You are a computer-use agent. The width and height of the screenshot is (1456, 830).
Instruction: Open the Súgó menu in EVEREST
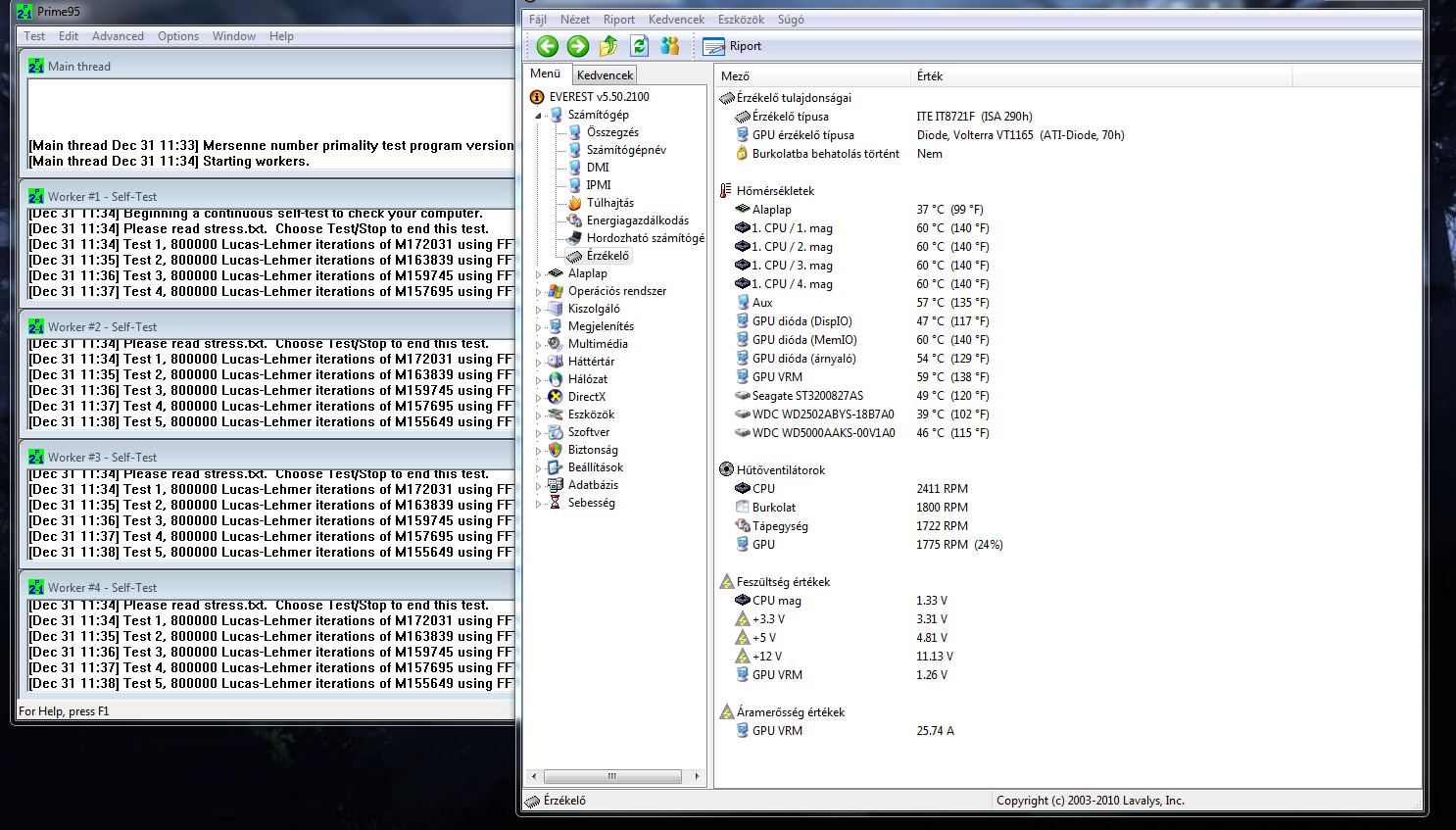click(x=791, y=20)
